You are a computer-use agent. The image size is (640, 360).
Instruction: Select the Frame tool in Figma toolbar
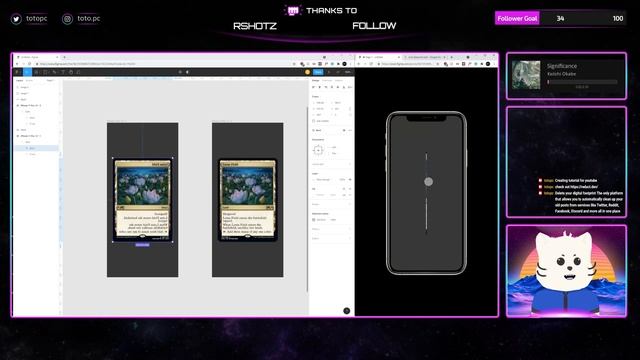pyautogui.click(x=36, y=72)
